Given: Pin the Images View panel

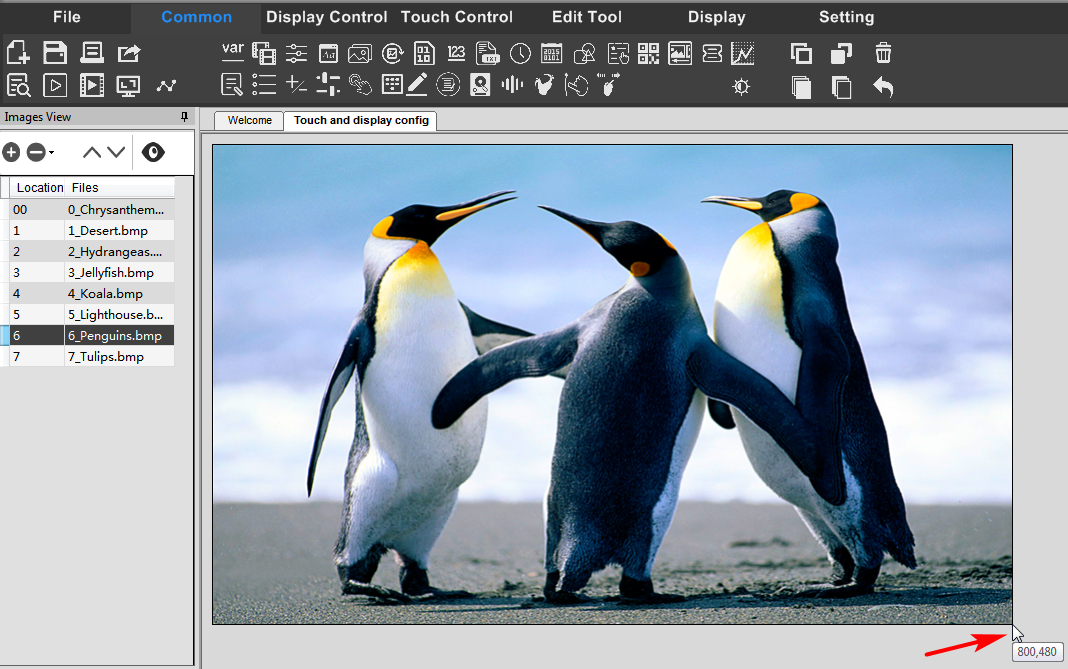Looking at the screenshot, I should tap(184, 117).
